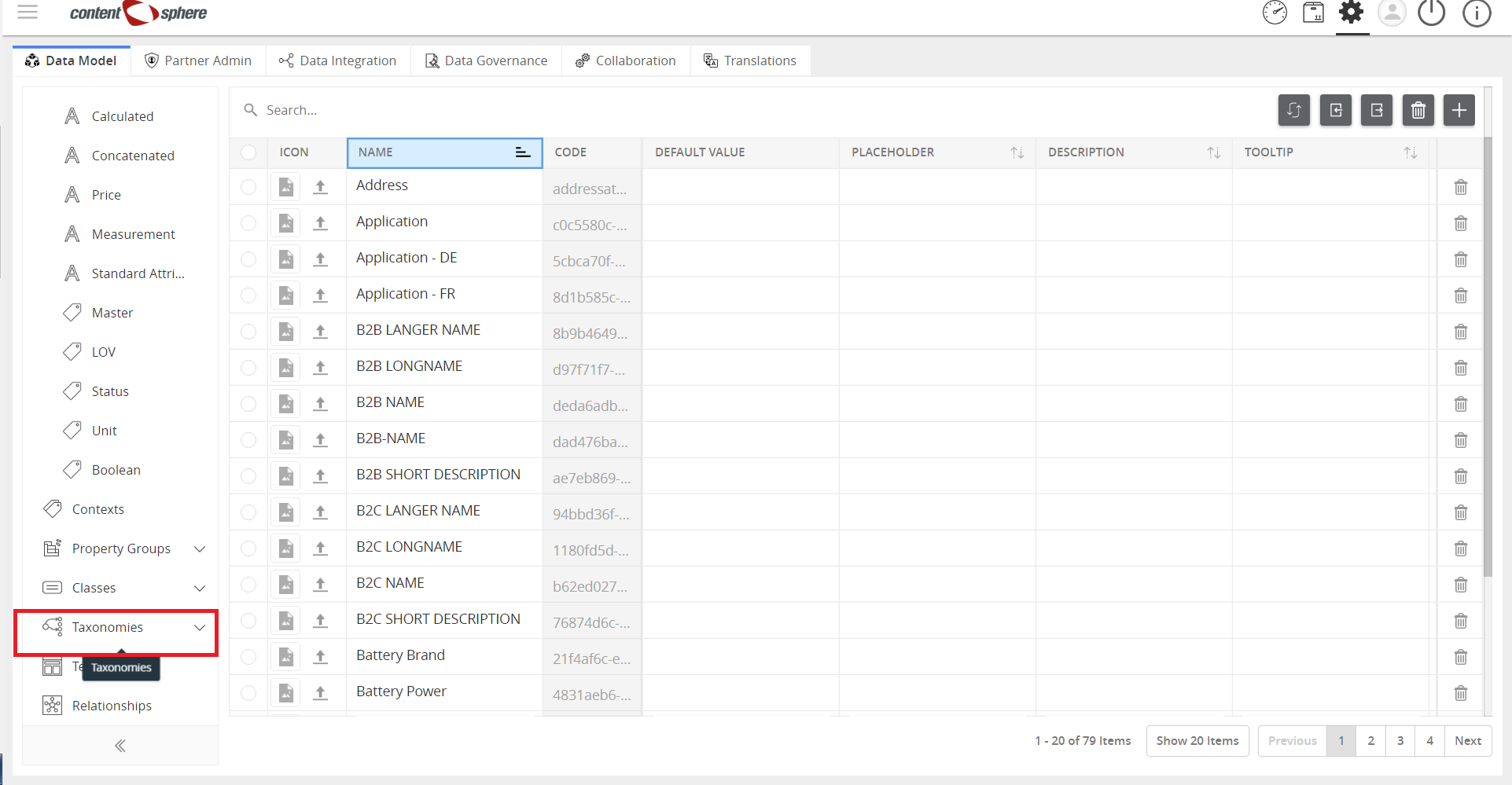Open the user profile avatar
The height and width of the screenshot is (785, 1512).
point(1392,13)
